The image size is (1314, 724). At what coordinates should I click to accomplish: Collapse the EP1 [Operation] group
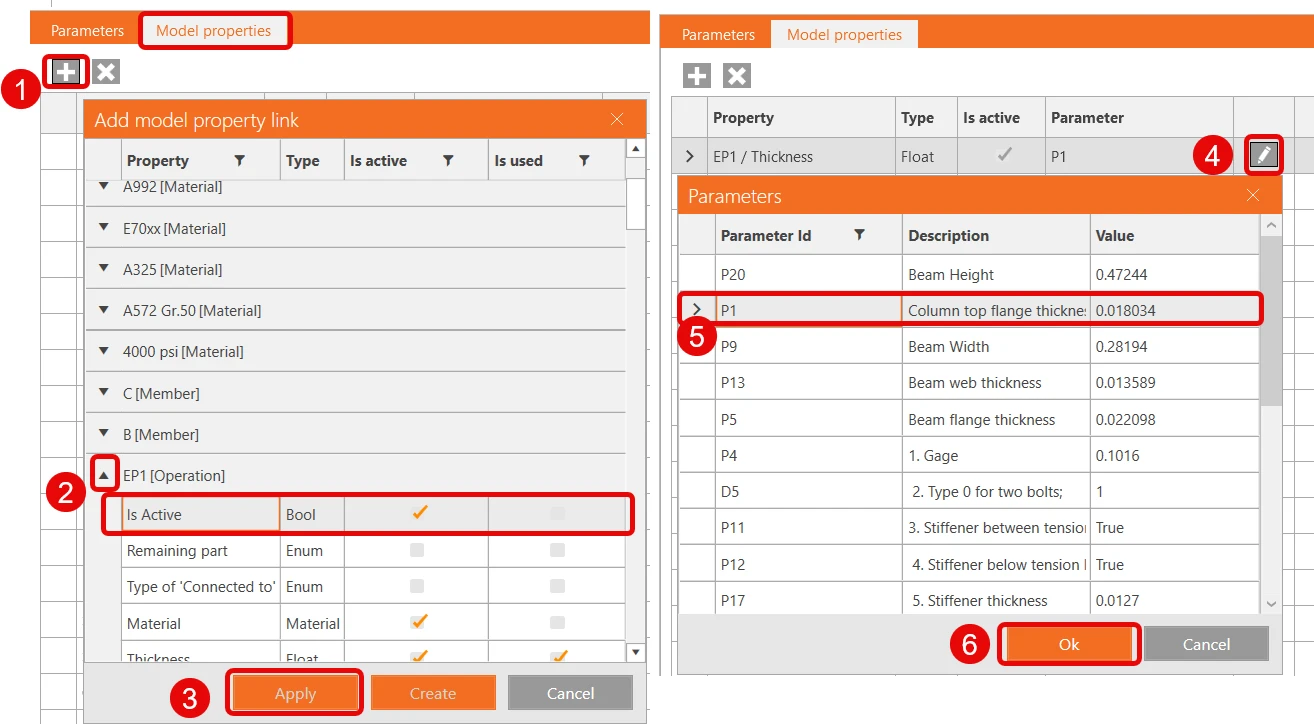tap(104, 476)
